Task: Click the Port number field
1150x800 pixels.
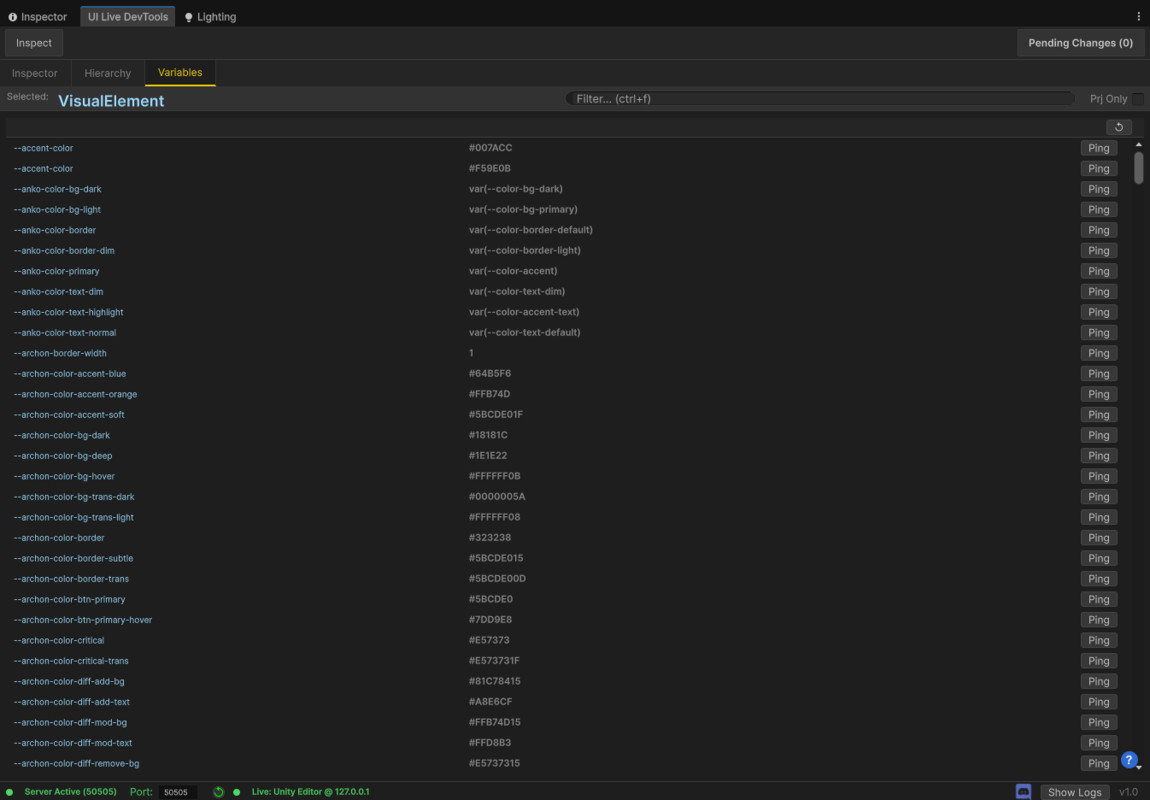Action: (177, 792)
